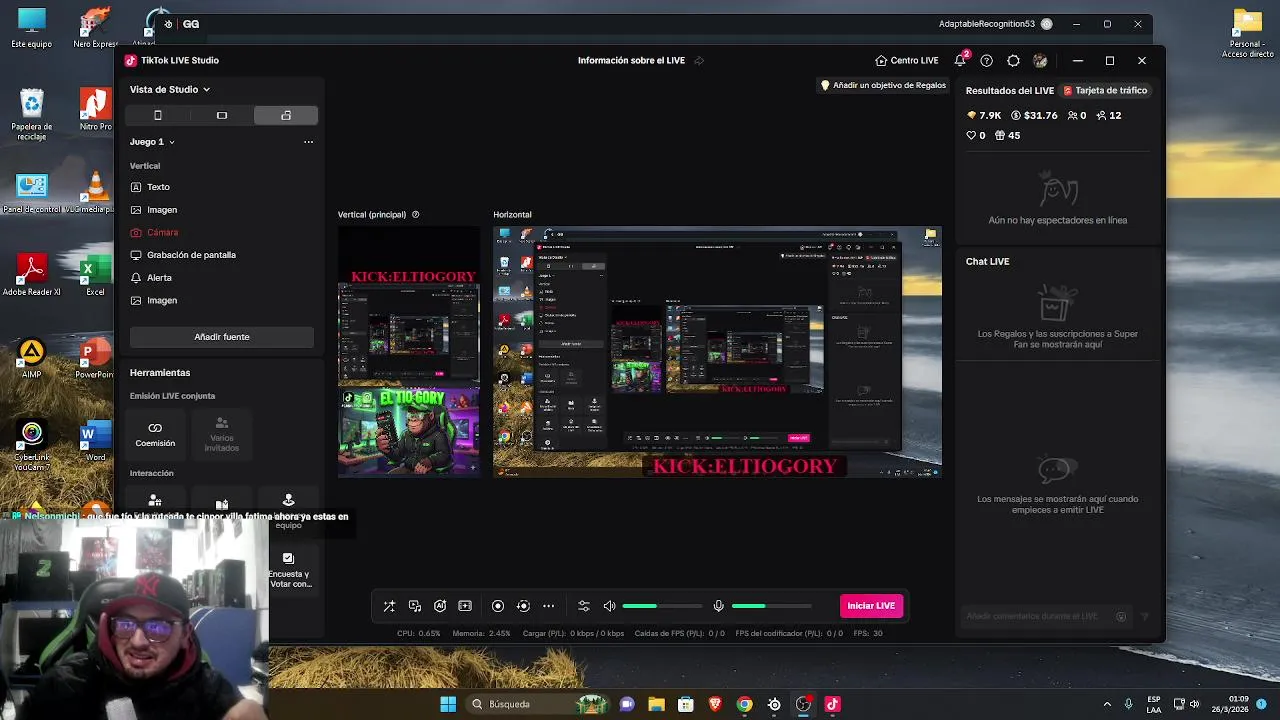The height and width of the screenshot is (720, 1280).
Task: Open Tarjeta de tráfico
Action: (x=1105, y=90)
